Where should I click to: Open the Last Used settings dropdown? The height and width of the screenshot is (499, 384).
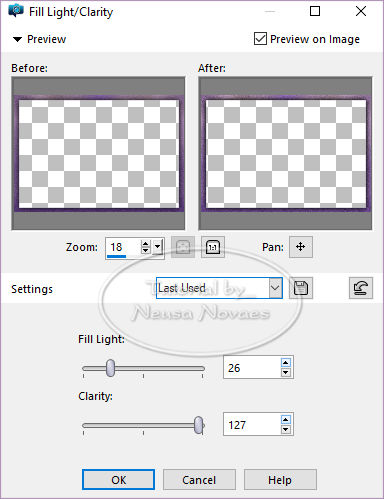tap(275, 288)
